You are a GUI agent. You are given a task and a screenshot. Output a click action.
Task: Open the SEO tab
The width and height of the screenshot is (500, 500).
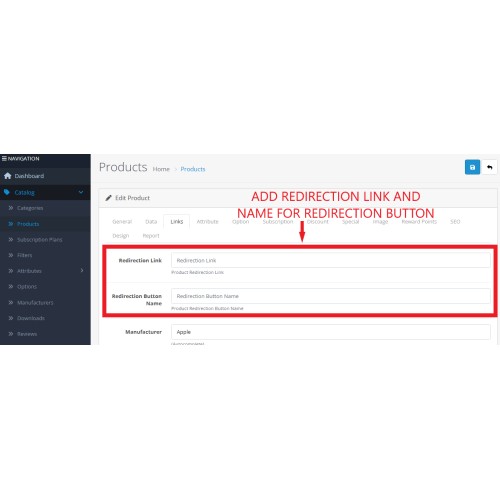point(455,222)
